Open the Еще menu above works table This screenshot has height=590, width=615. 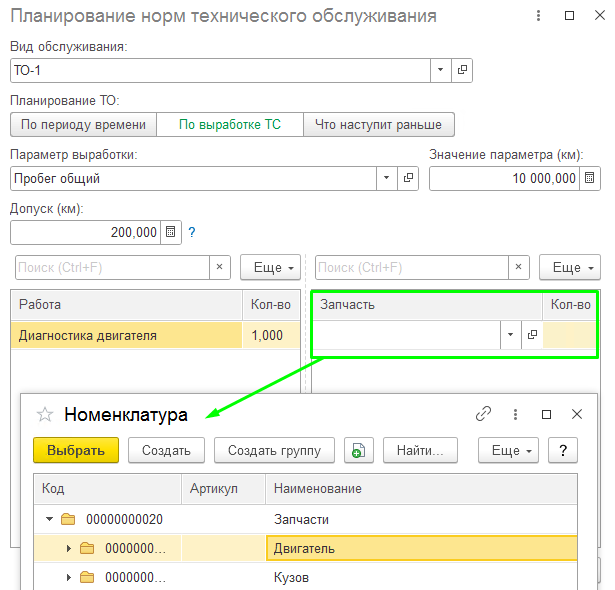click(270, 267)
